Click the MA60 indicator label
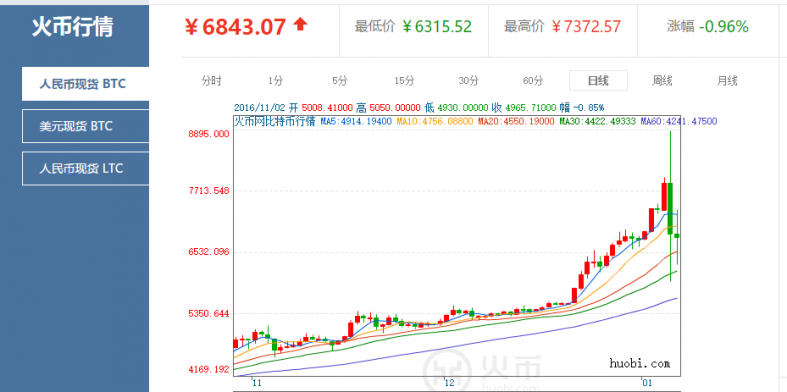787x392 pixels. tap(679, 121)
